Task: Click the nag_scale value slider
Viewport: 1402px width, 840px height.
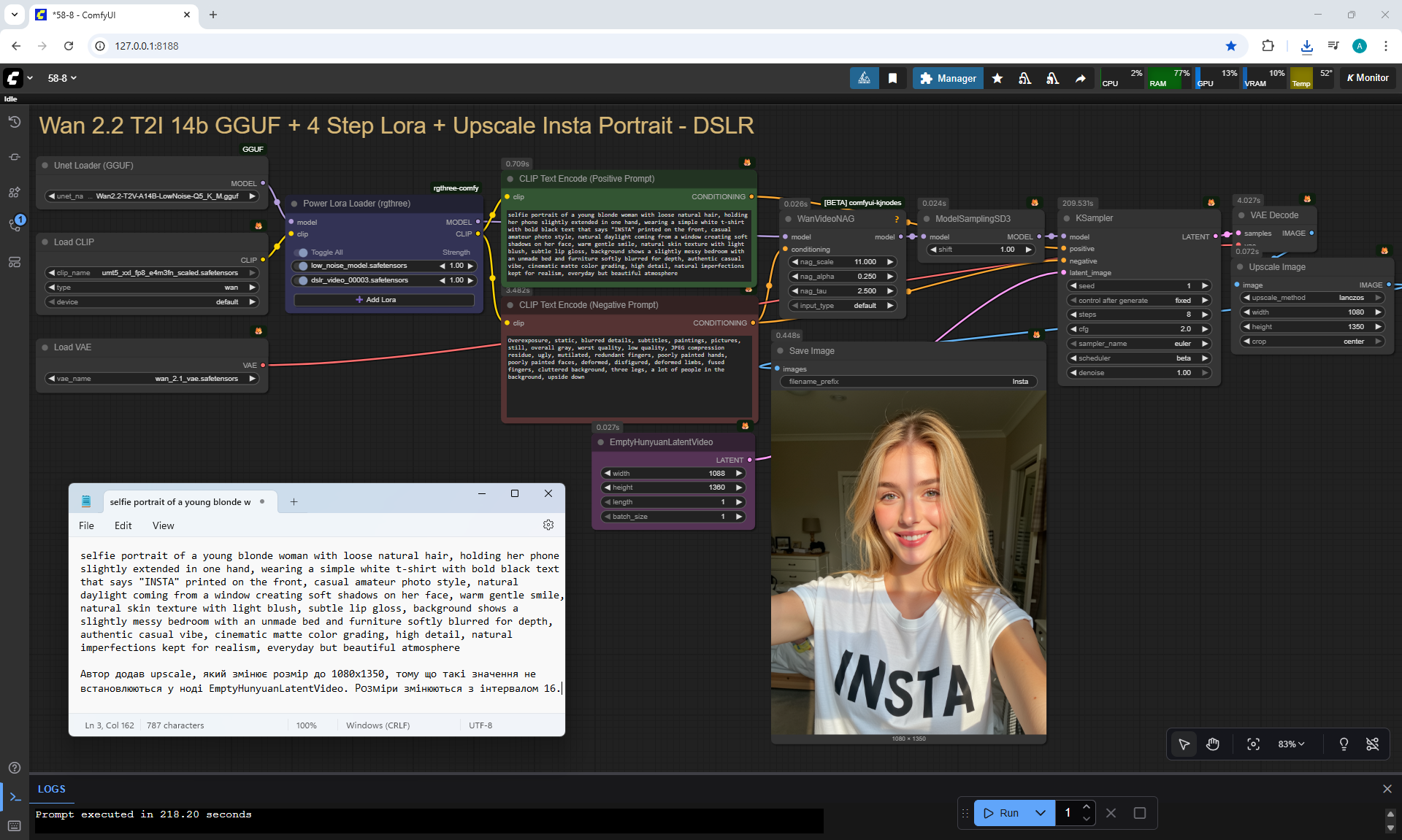Action: pyautogui.click(x=843, y=262)
